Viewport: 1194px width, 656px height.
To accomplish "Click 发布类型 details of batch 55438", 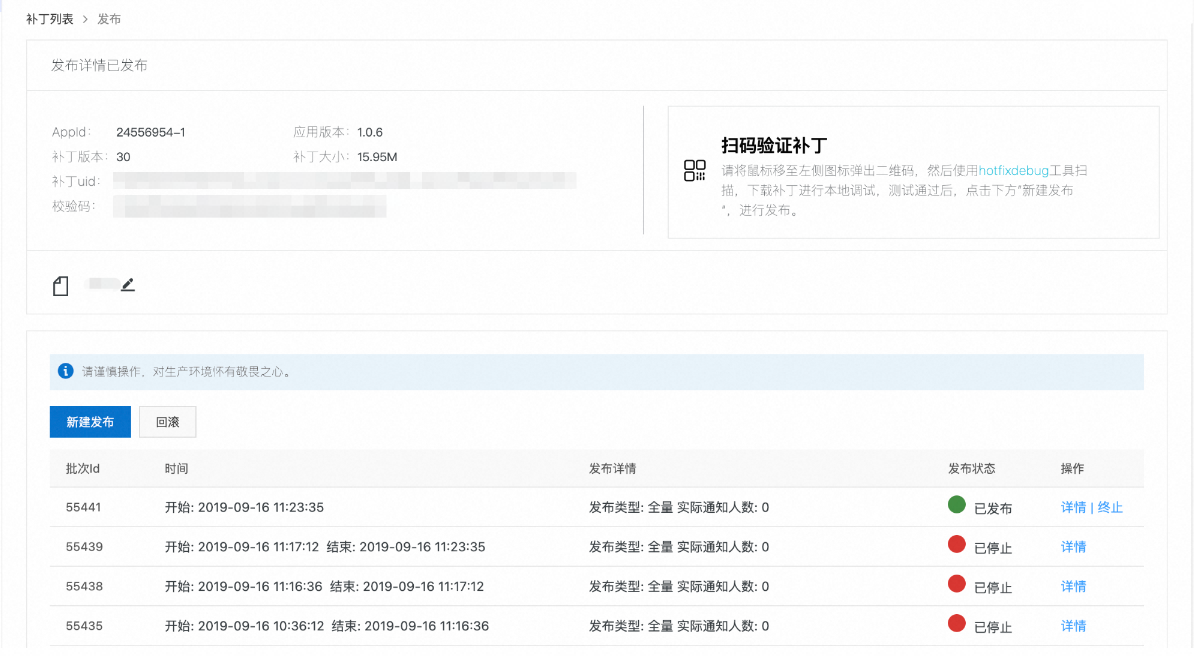I will point(678,587).
